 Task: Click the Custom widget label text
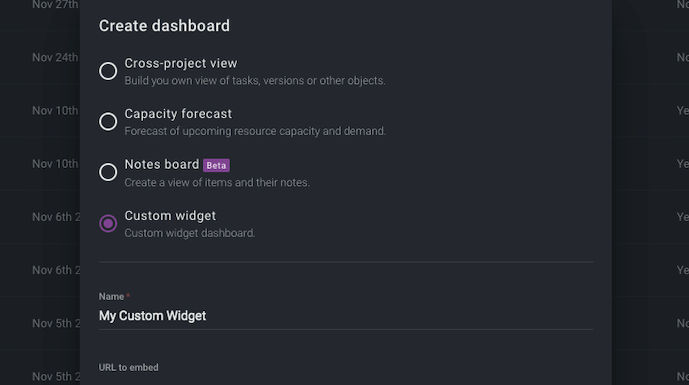[x=170, y=216]
